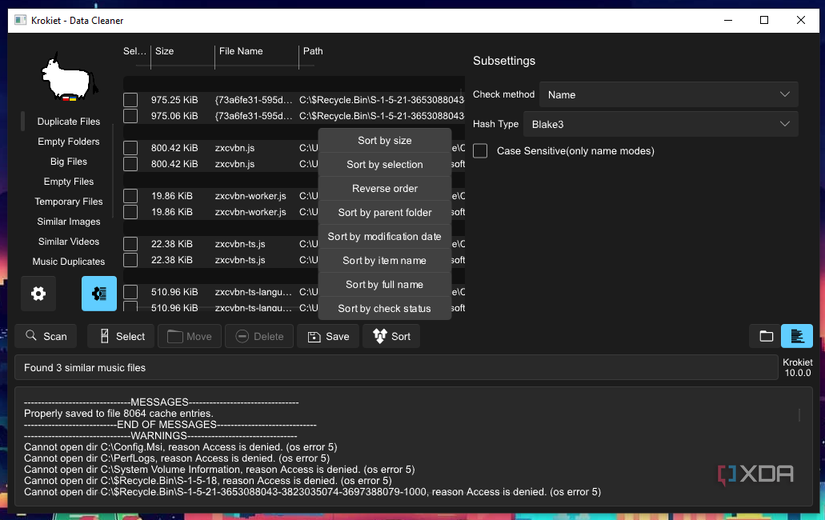Choose Sort by selection
The width and height of the screenshot is (825, 520).
(385, 164)
